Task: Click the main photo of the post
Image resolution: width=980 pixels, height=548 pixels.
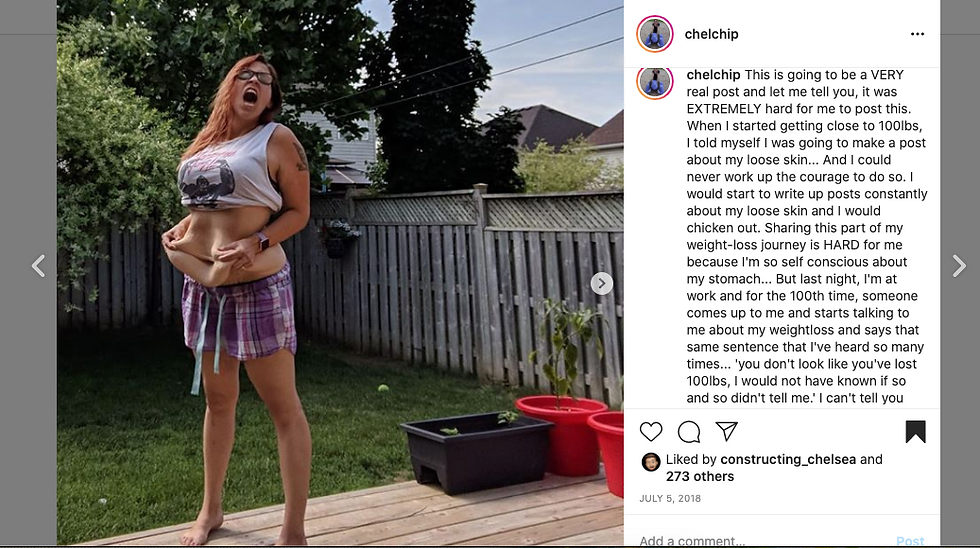Action: [340, 272]
